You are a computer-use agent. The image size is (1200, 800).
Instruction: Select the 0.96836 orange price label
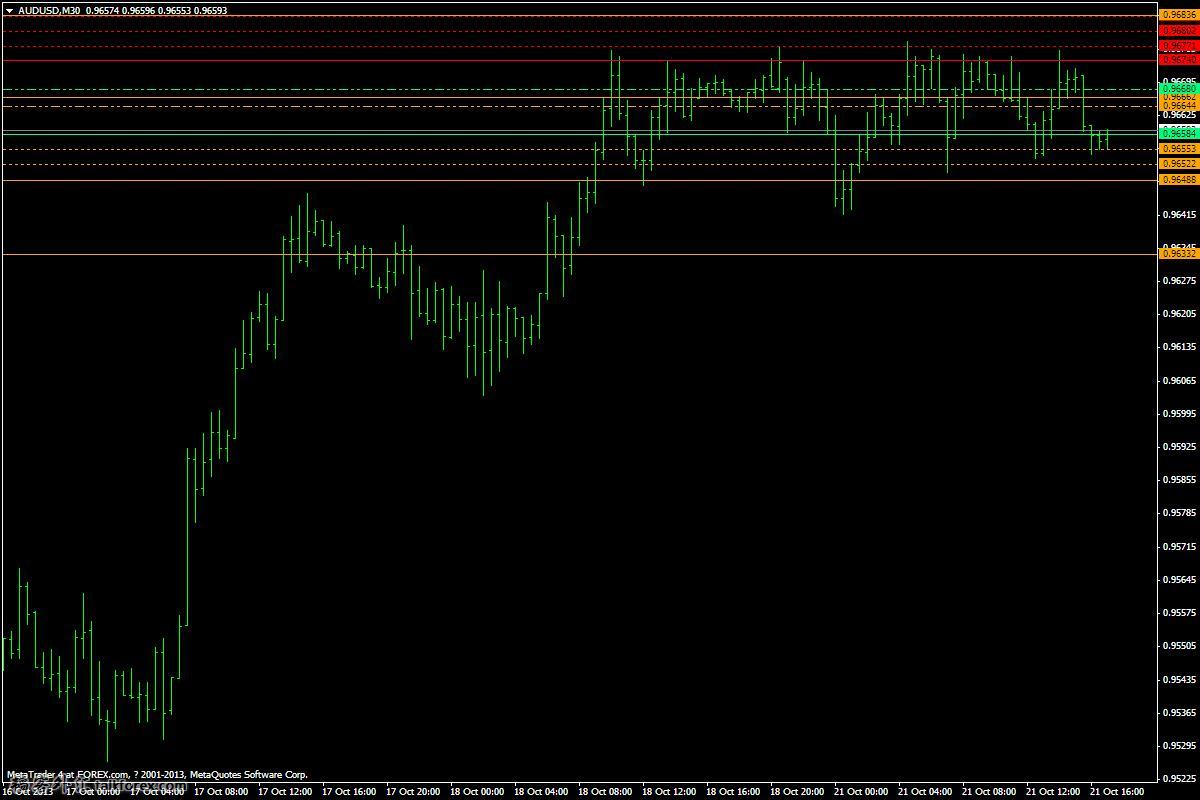click(1179, 16)
